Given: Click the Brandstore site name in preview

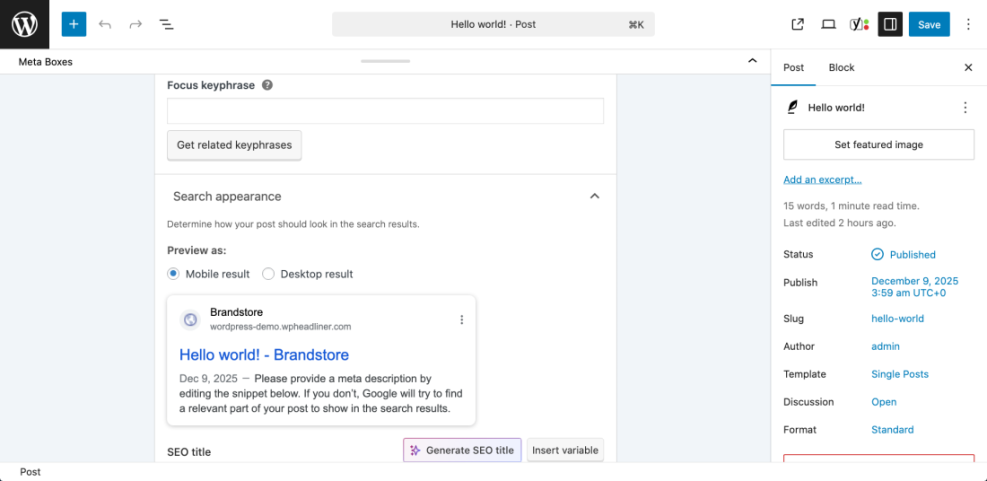Looking at the screenshot, I should tap(237, 312).
